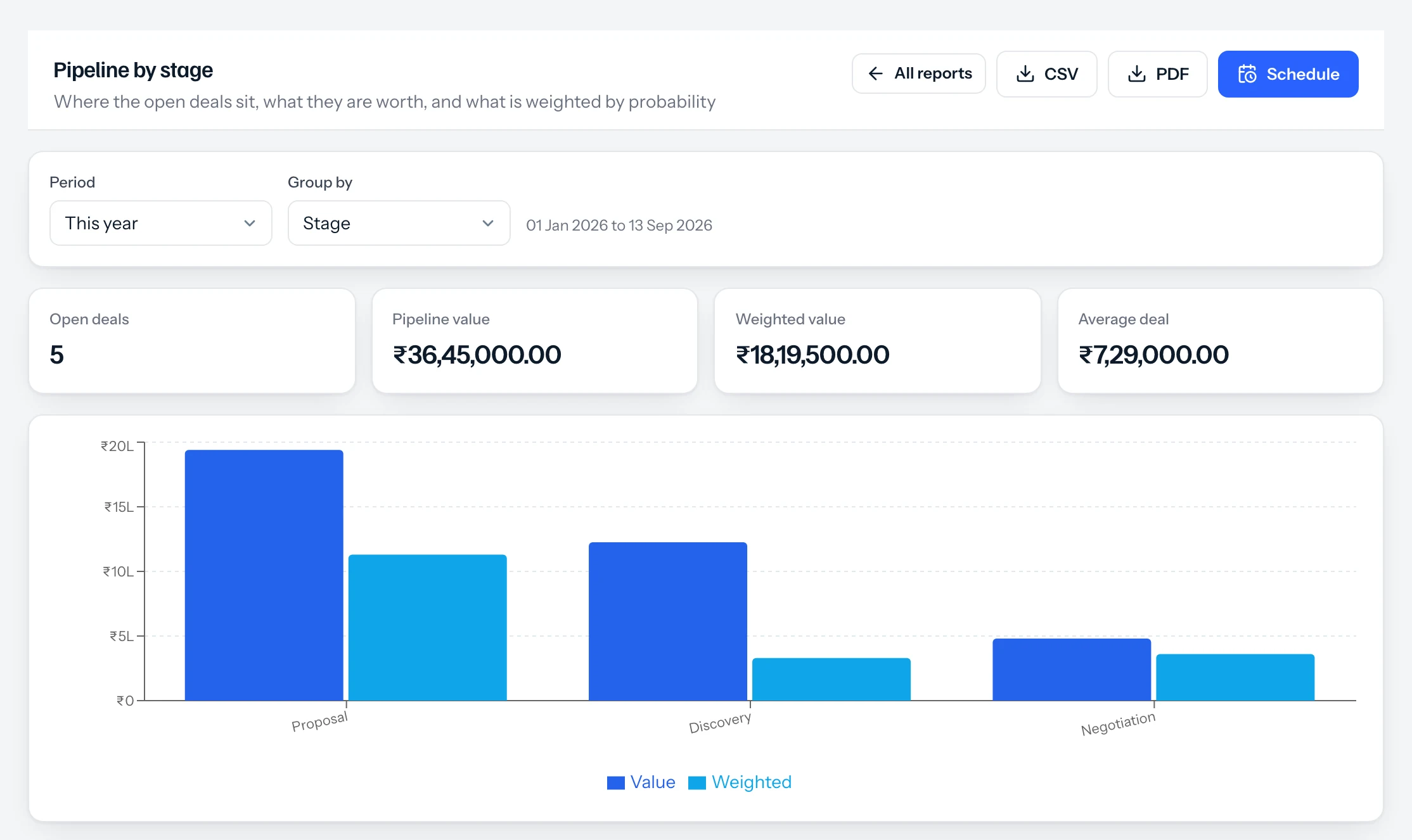Click the Pipeline value ₹36,45,000.00

[477, 355]
